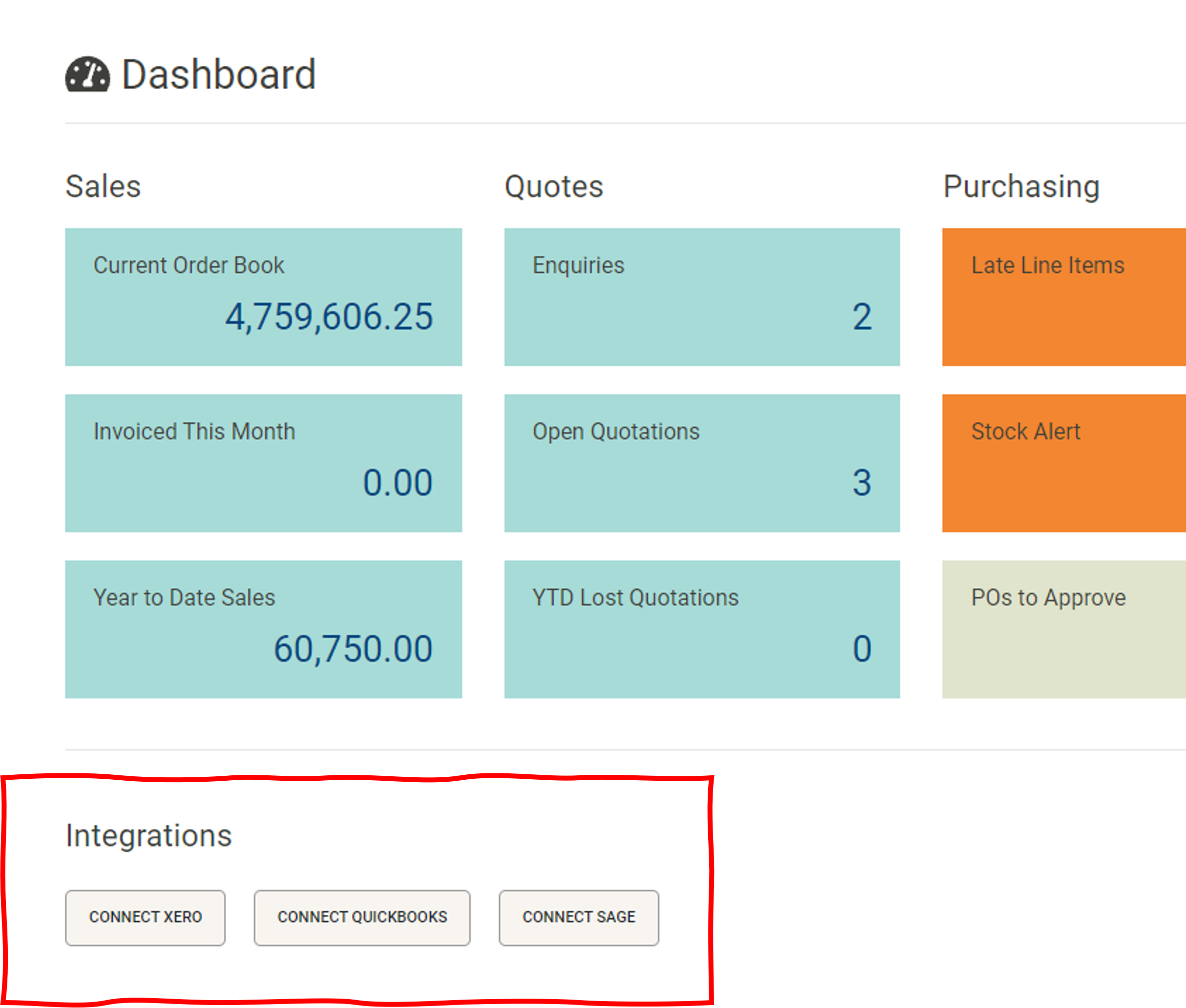Check the YTD Lost Quotations tile
Image resolution: width=1186 pixels, height=1008 pixels.
tap(702, 629)
